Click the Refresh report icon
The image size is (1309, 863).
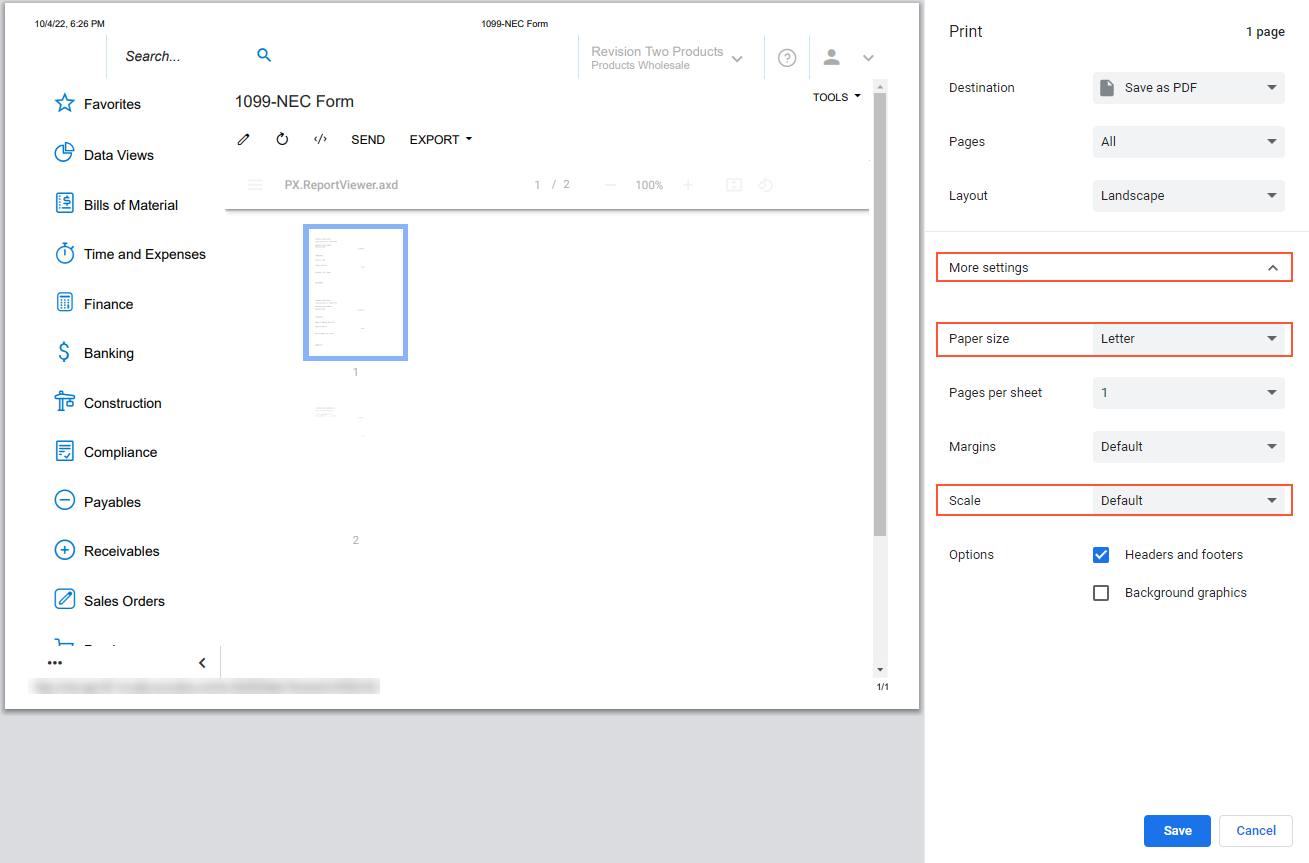(282, 139)
